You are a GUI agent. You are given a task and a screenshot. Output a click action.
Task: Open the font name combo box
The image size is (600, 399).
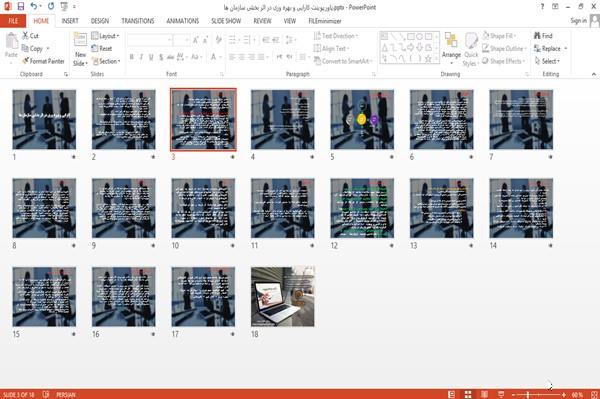click(x=149, y=40)
